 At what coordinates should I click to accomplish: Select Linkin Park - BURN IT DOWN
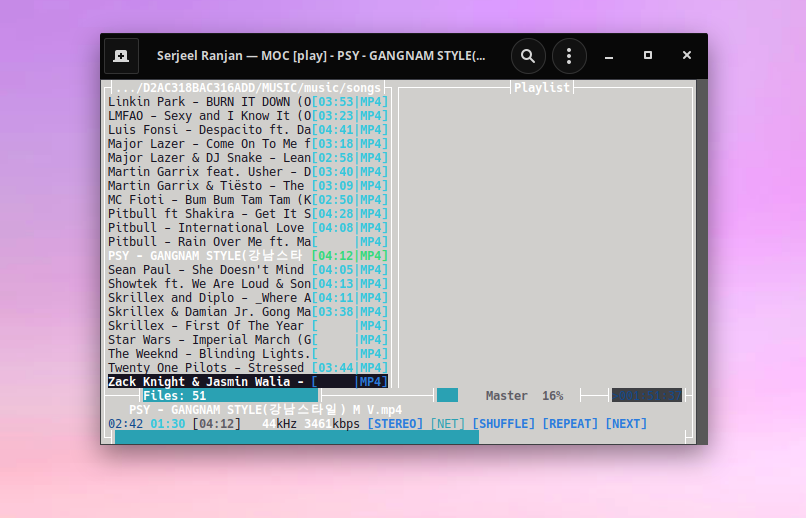[248, 102]
